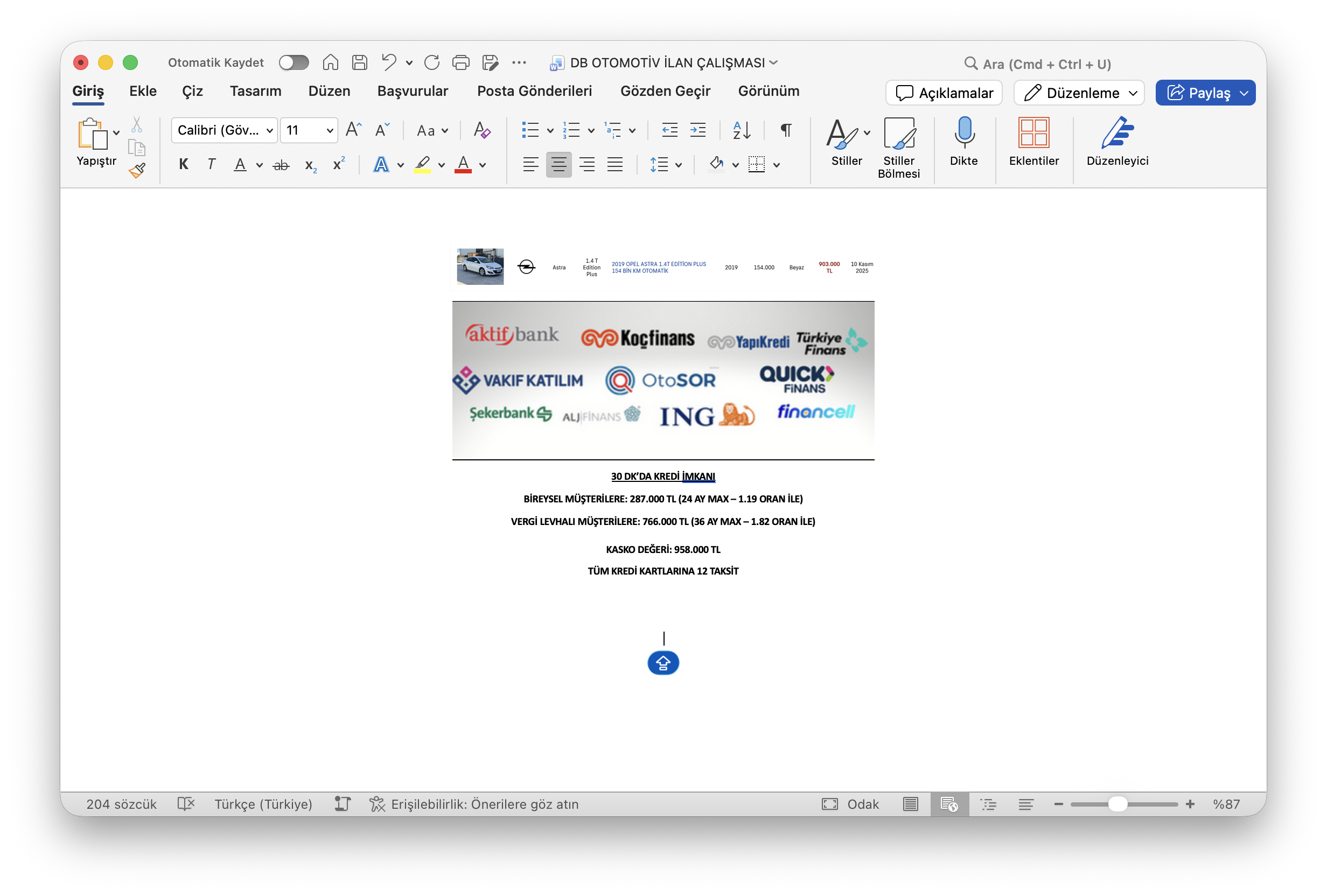1327x896 pixels.
Task: Undo the last action
Action: click(389, 62)
